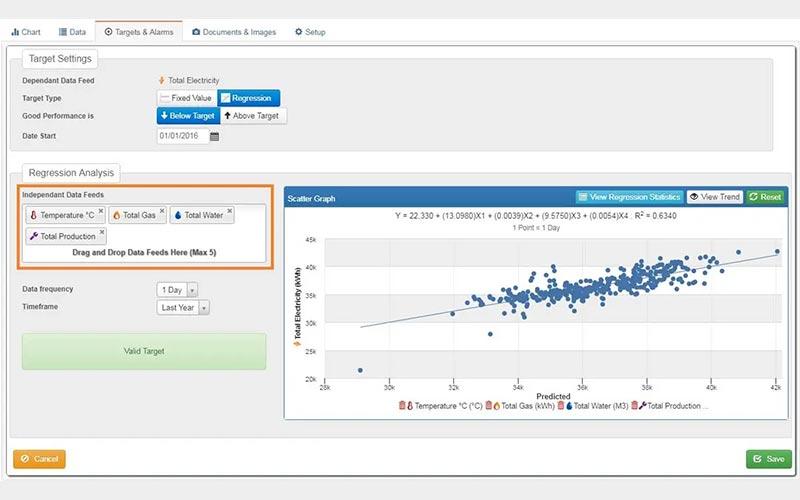Switch to the Data tab
Image resolution: width=800 pixels, height=500 pixels.
[x=72, y=32]
